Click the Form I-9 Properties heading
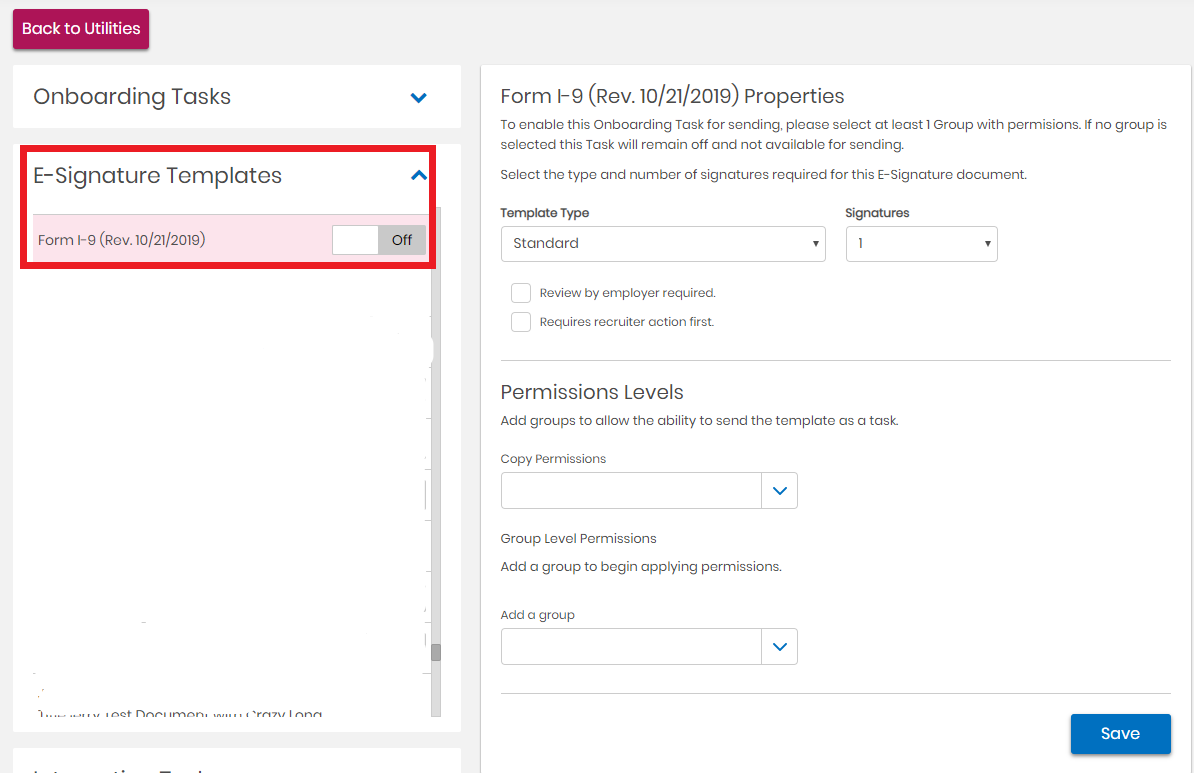1194x773 pixels. click(672, 96)
